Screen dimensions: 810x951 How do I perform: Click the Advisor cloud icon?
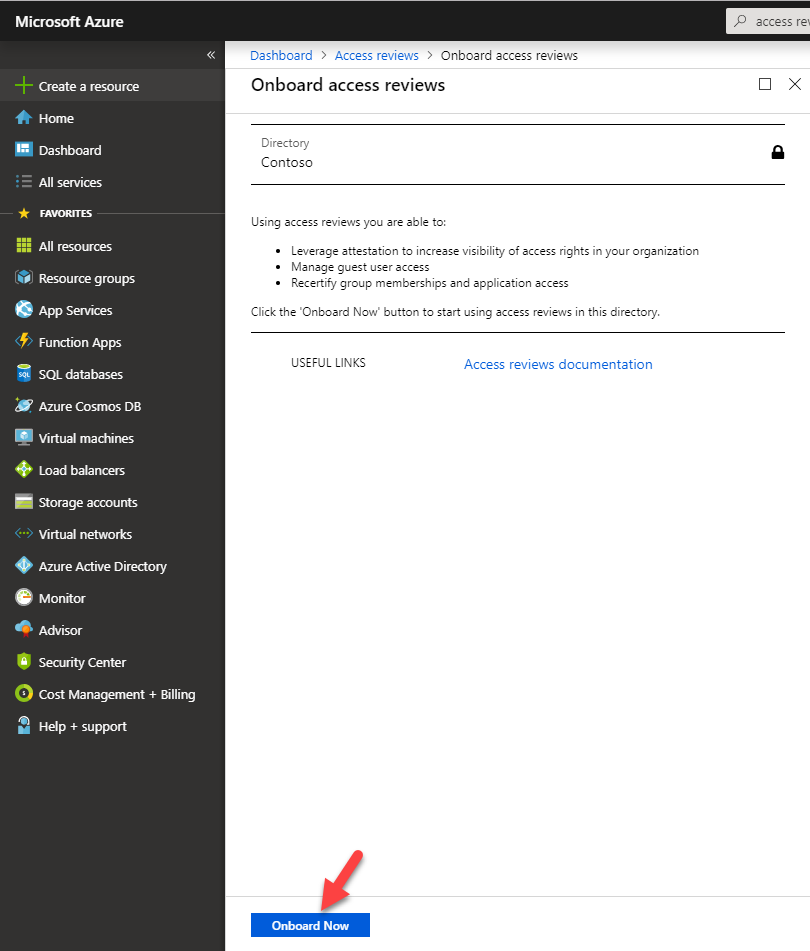24,630
